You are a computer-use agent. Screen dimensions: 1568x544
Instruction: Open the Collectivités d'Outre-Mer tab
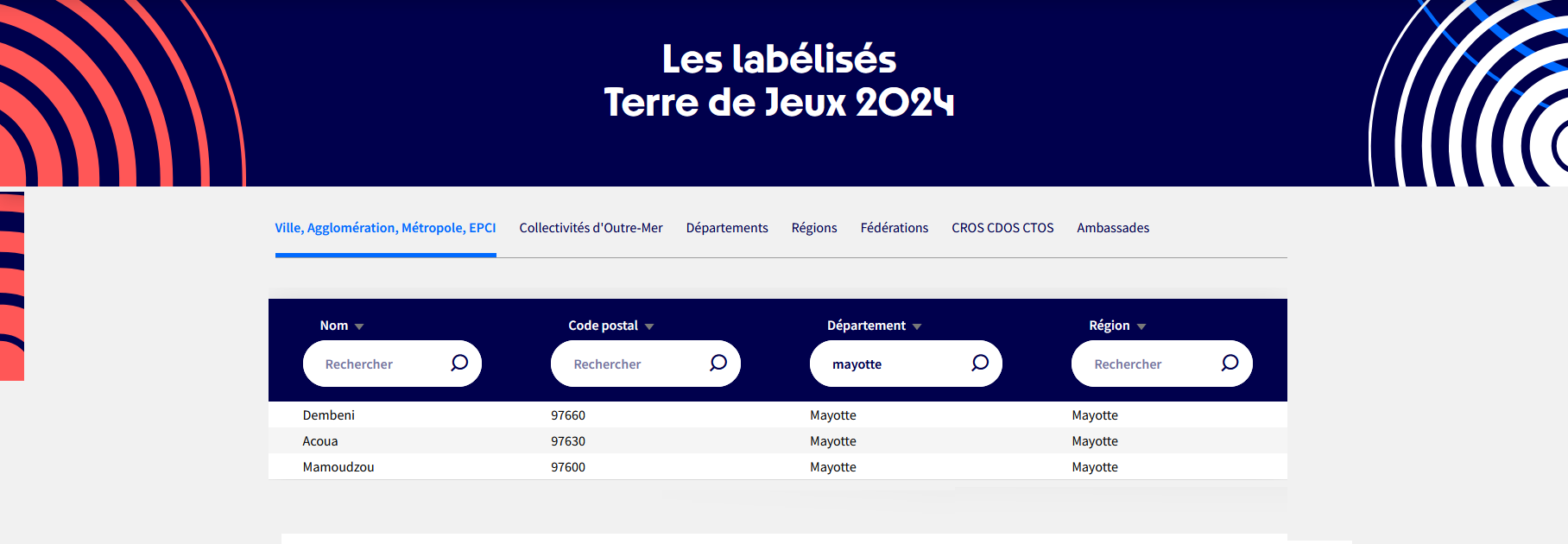(x=591, y=228)
